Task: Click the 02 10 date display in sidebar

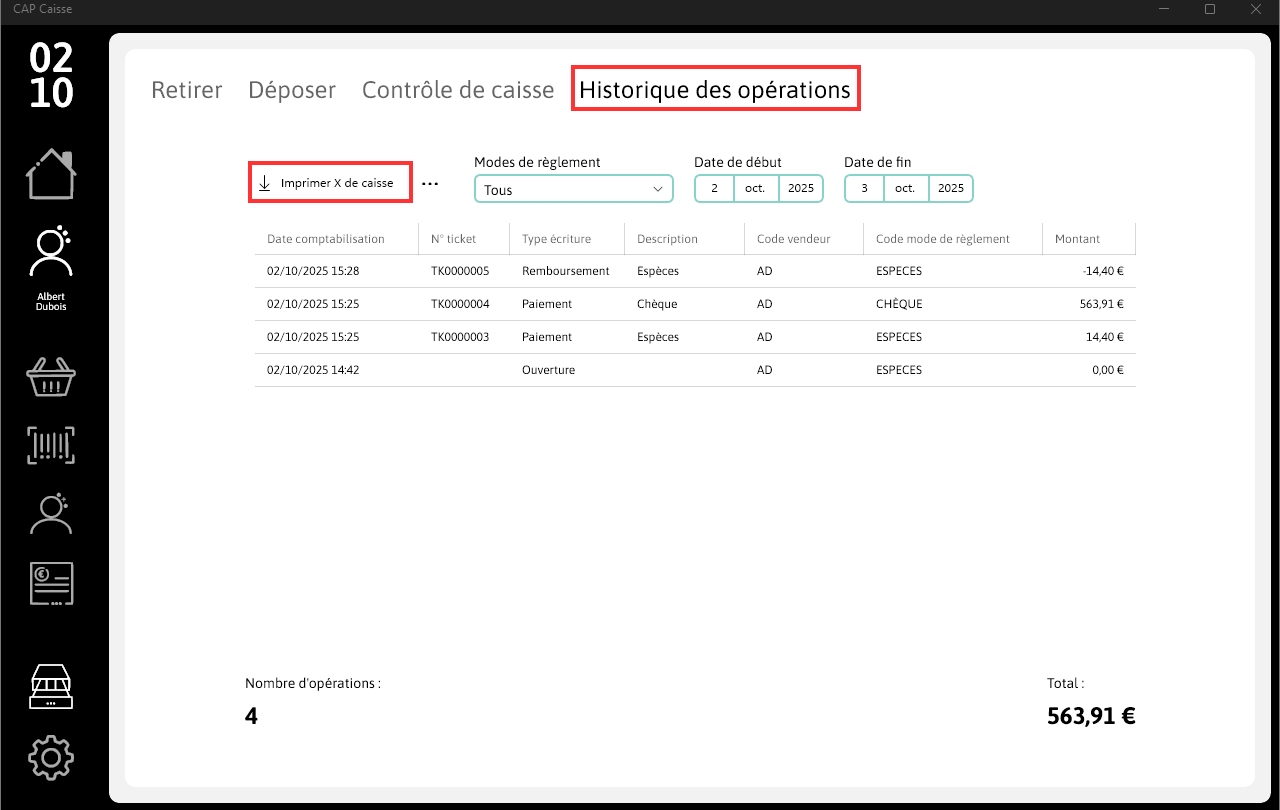Action: (51, 75)
